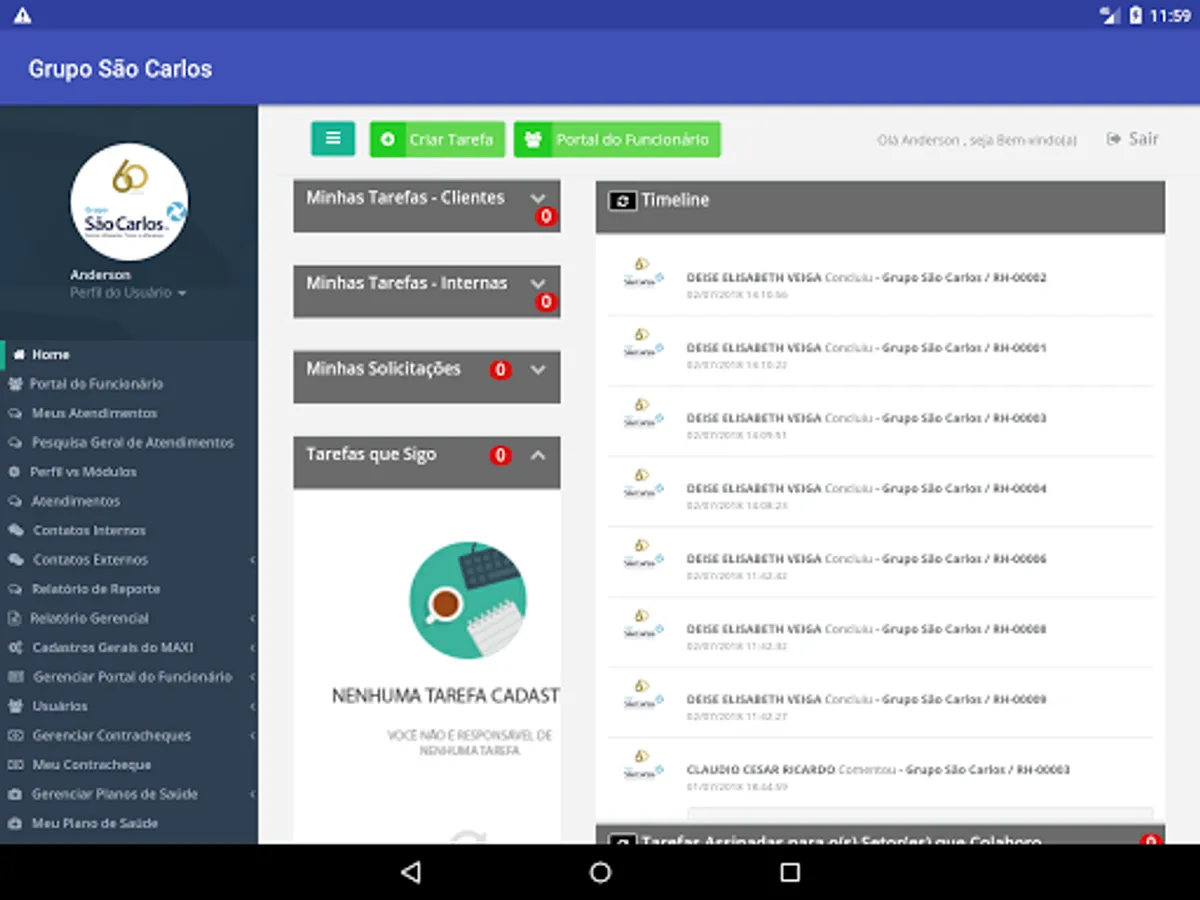Open Contatos Externos sidebar item
Screen dimensions: 1200x900
coord(129,560)
